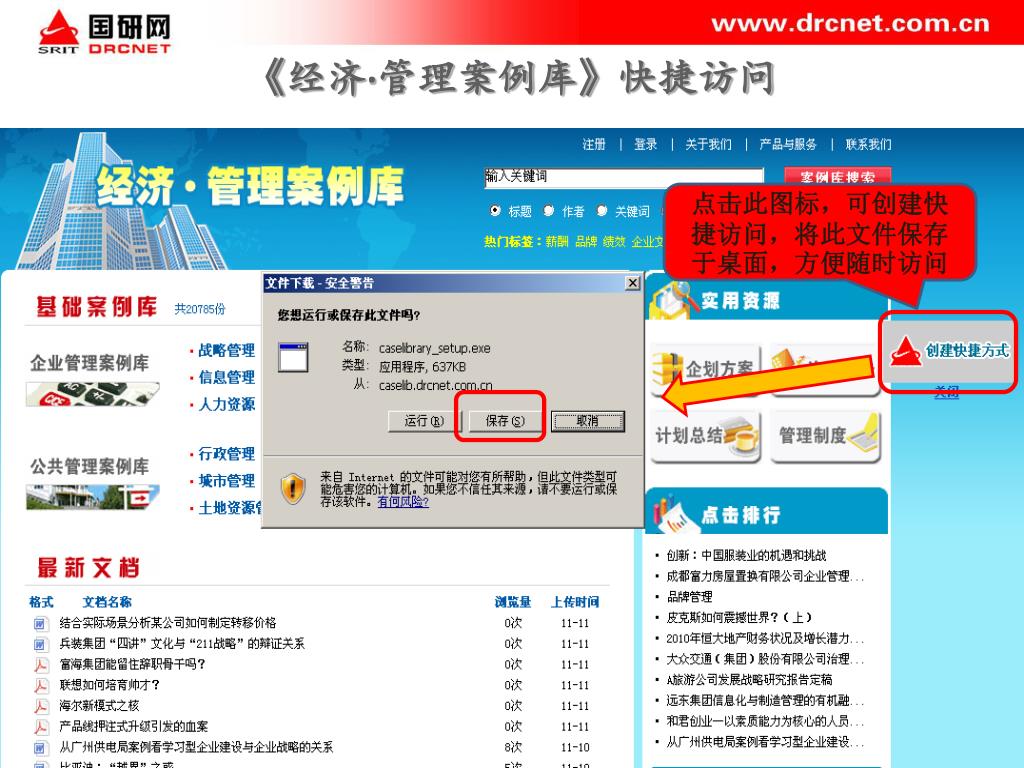This screenshot has height=768, width=1024.
Task: Open ranking item 2010年恒大地产财务状况及增长潜力
Action: pos(765,639)
